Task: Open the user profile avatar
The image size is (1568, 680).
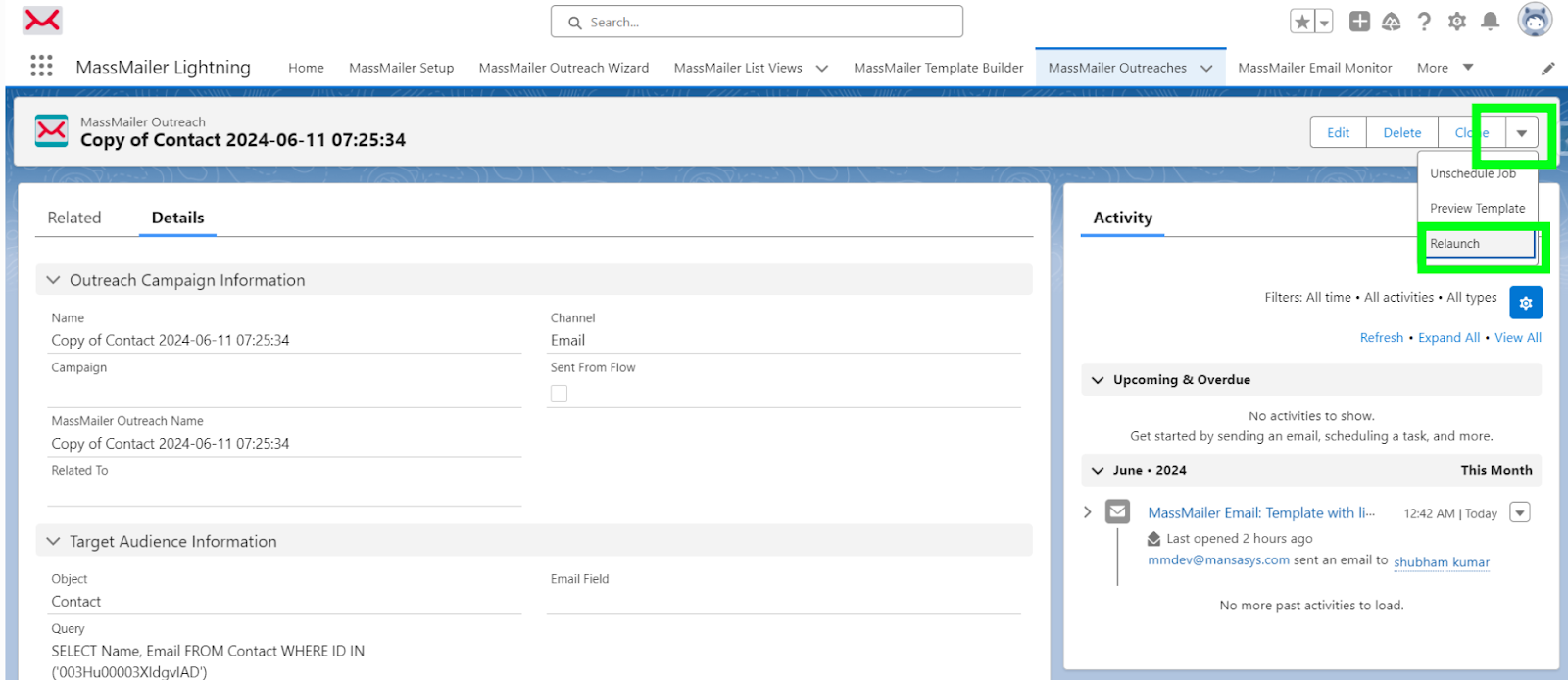Action: coord(1535,20)
